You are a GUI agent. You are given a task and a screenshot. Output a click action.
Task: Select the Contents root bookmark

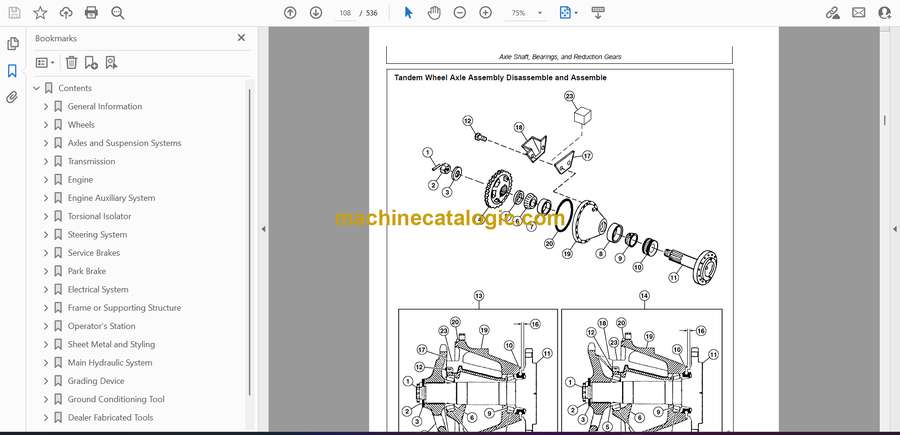coord(75,88)
